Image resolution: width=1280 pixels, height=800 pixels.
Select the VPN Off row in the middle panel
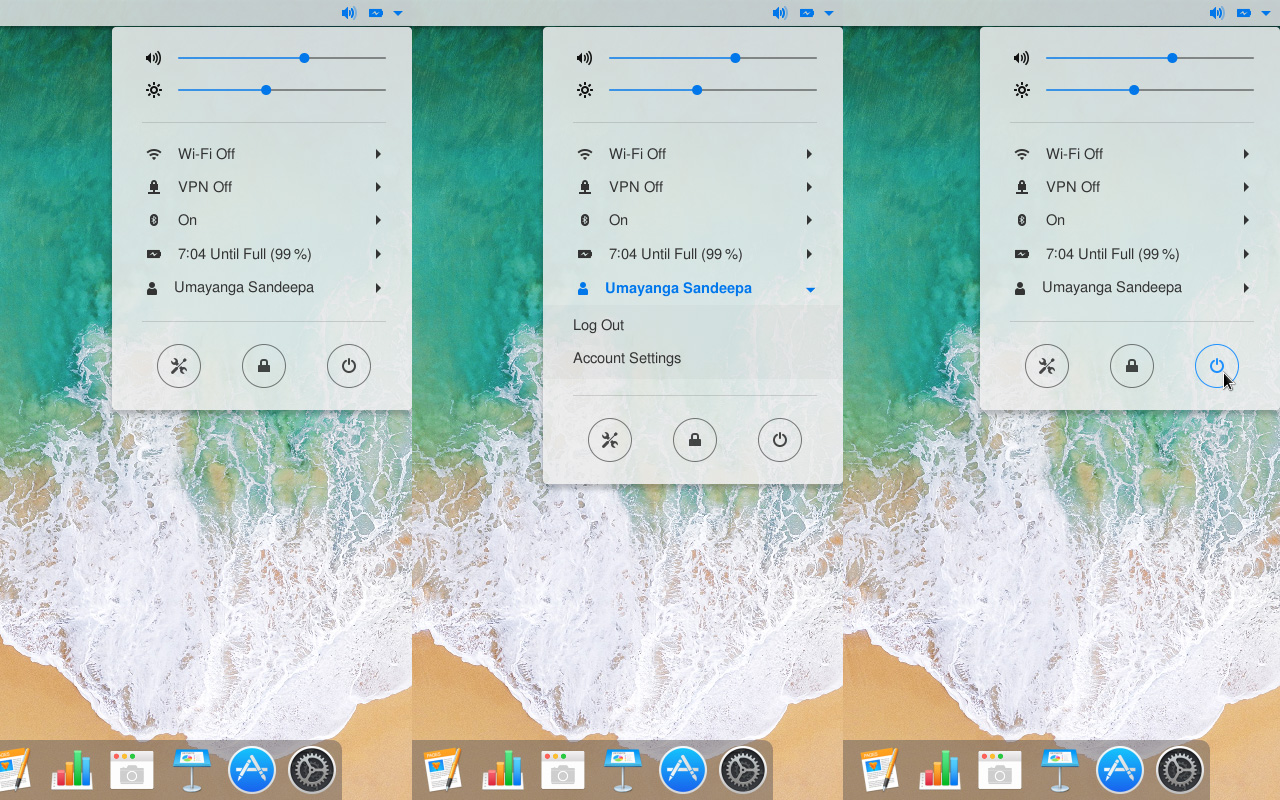695,187
